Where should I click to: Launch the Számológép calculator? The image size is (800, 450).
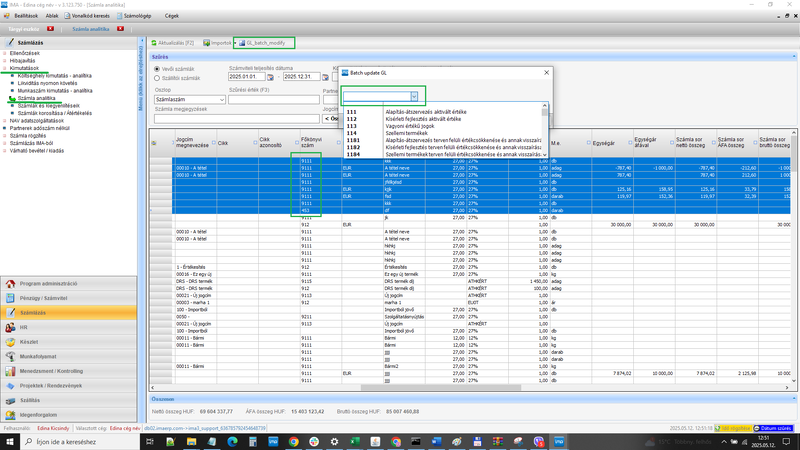point(134,16)
